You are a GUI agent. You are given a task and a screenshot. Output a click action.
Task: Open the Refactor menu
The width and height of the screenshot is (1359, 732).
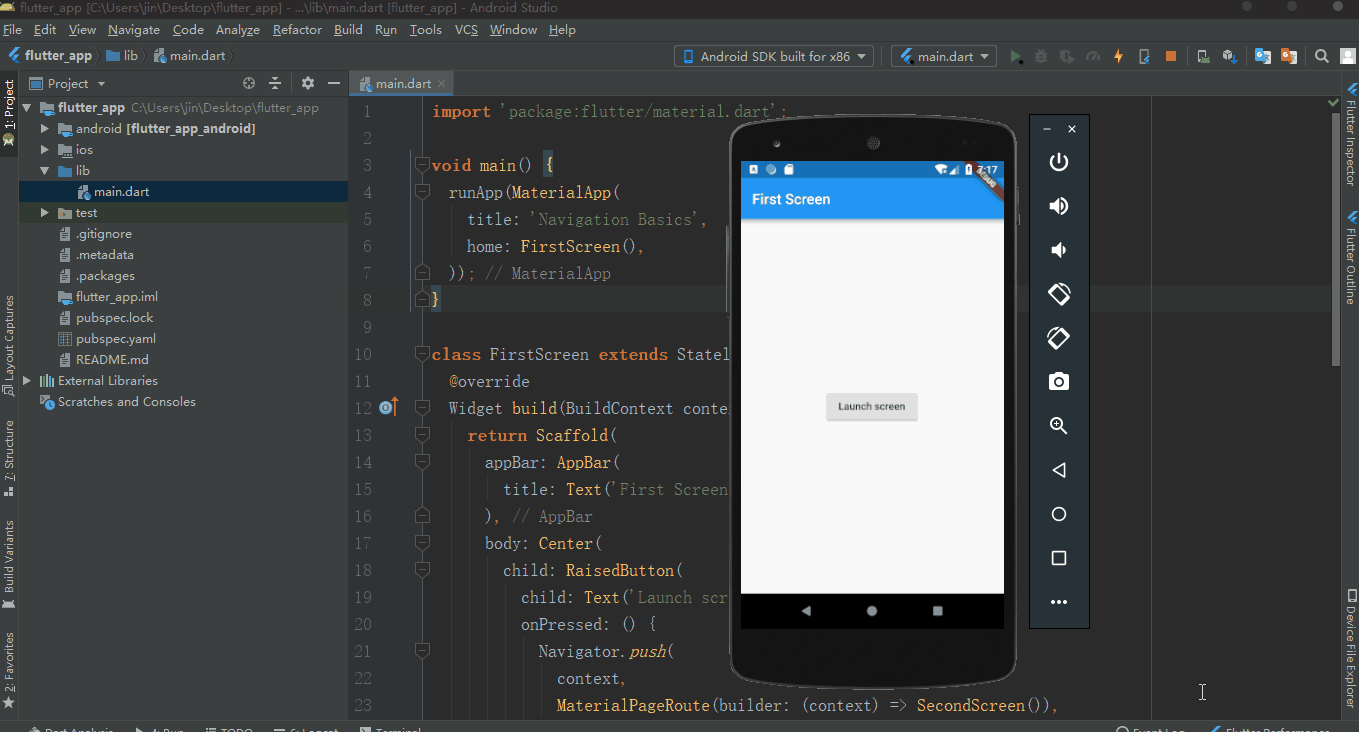click(x=297, y=30)
